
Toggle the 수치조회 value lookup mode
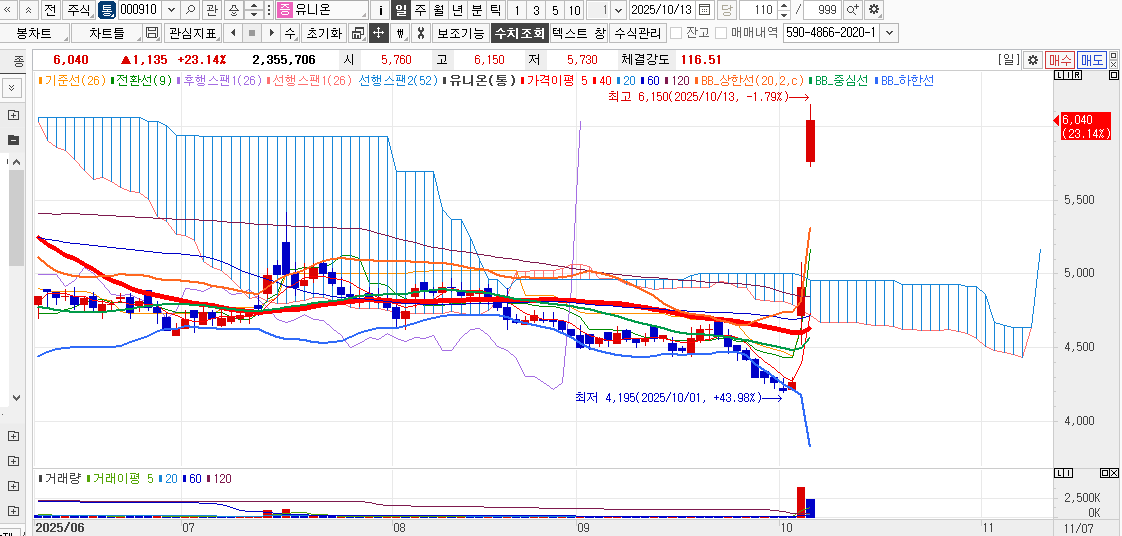(519, 33)
